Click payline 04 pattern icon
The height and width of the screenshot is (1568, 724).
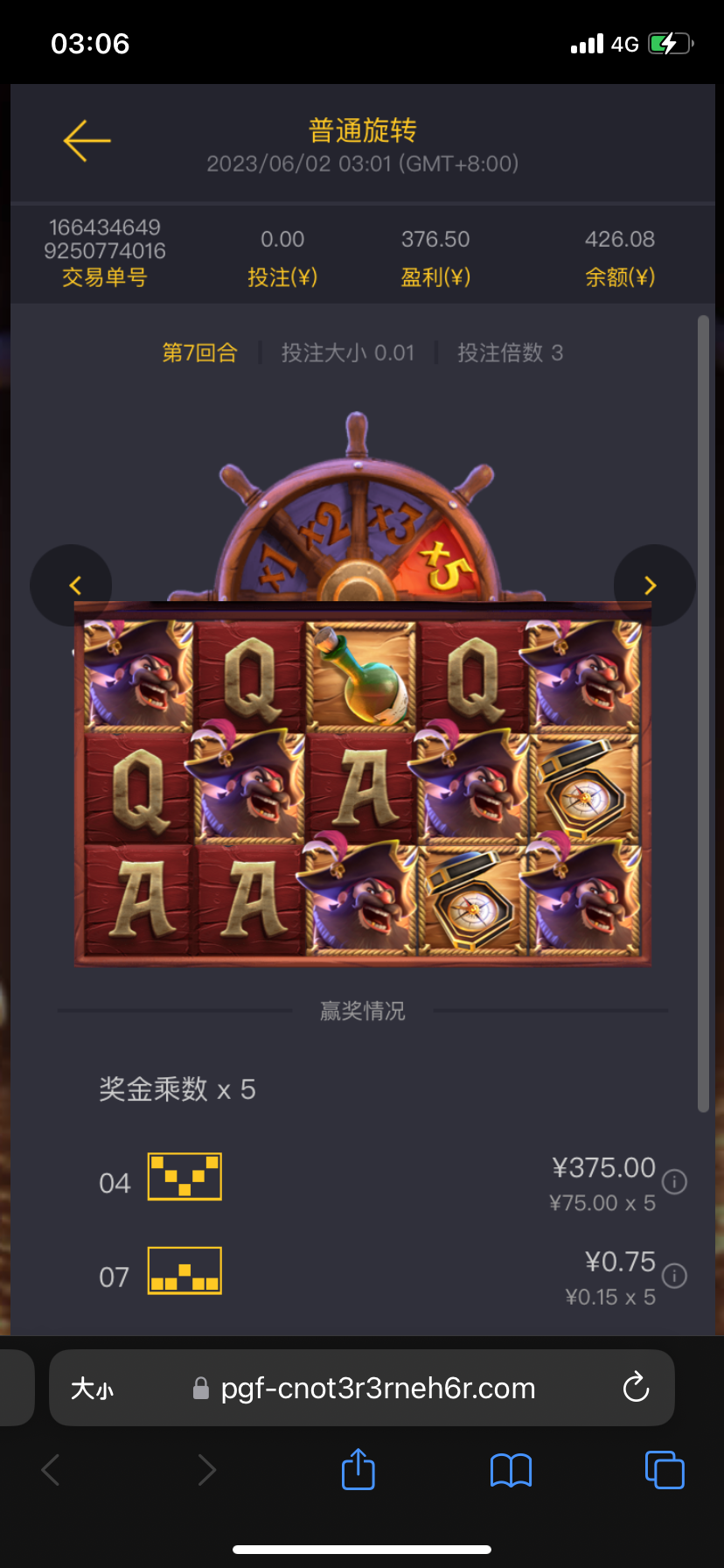184,1177
